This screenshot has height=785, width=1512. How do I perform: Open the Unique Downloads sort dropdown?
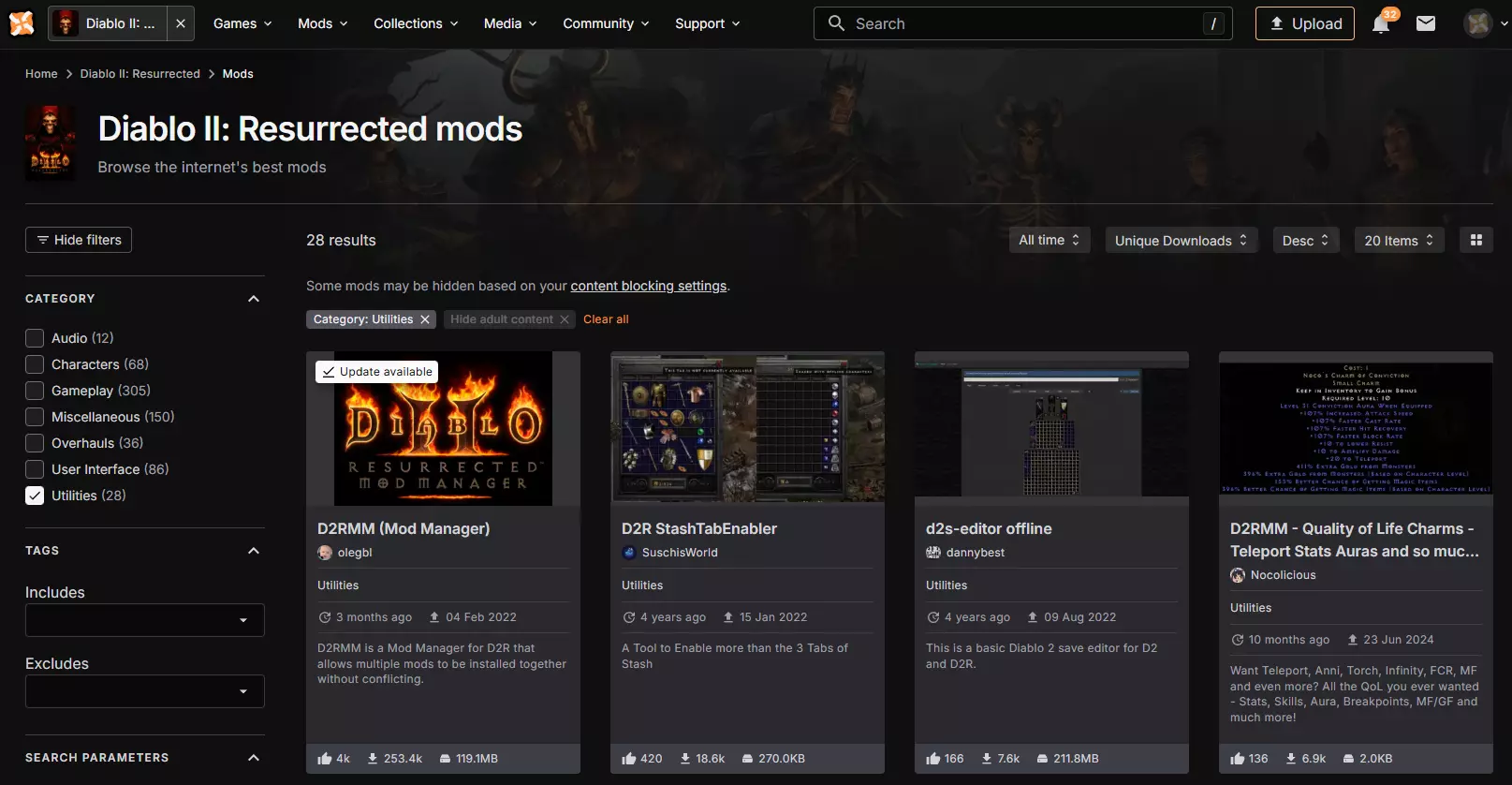(1182, 241)
